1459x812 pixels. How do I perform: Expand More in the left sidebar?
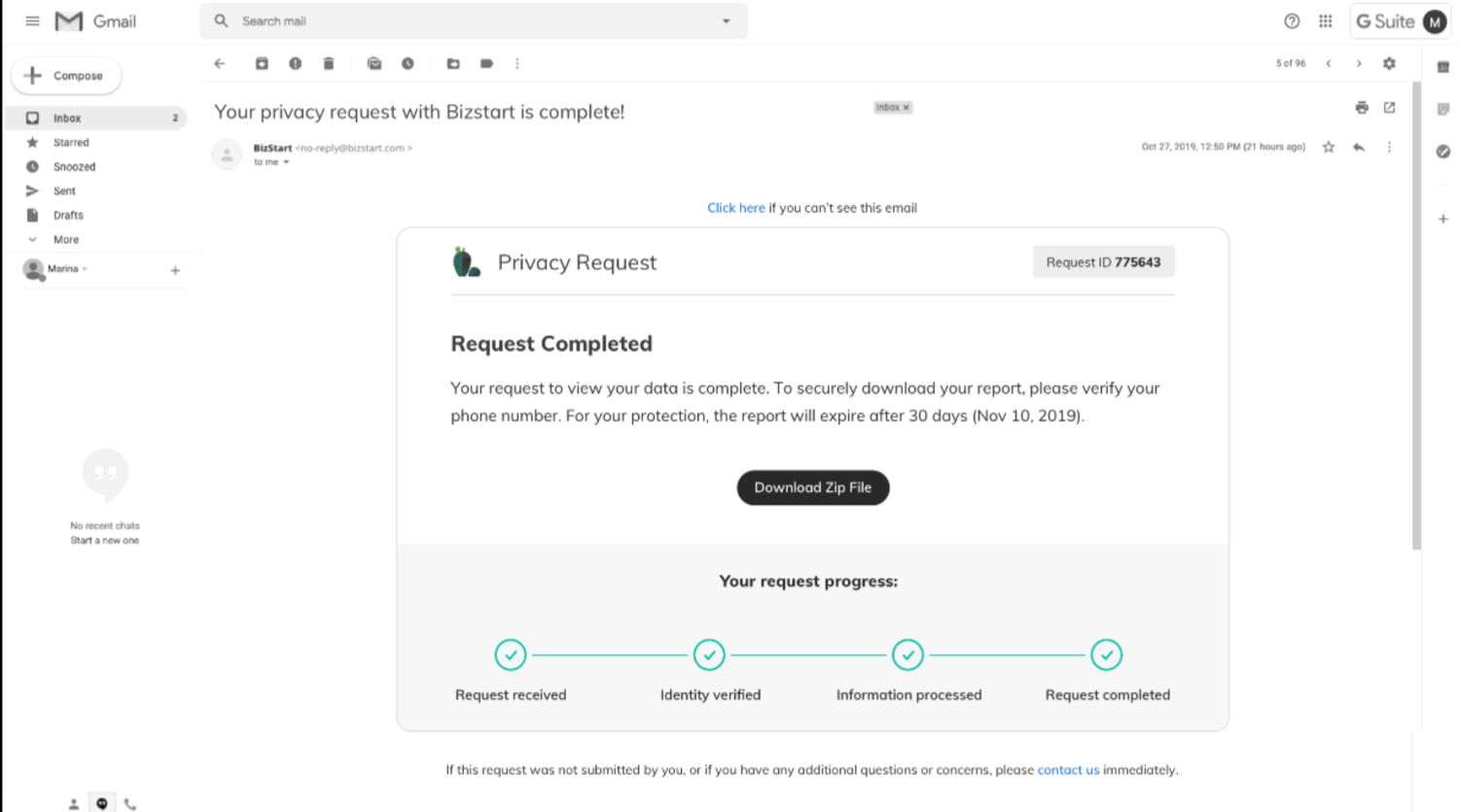point(66,239)
